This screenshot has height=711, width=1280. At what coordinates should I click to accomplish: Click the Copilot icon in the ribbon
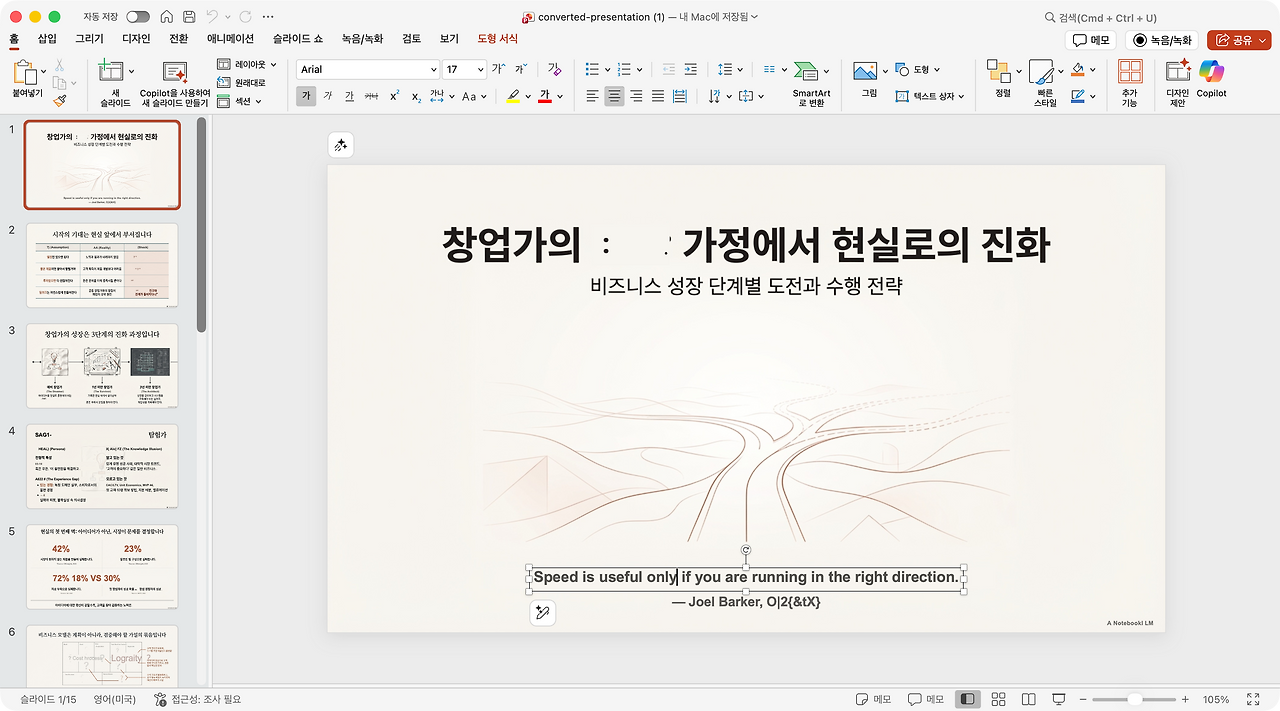point(1211,78)
